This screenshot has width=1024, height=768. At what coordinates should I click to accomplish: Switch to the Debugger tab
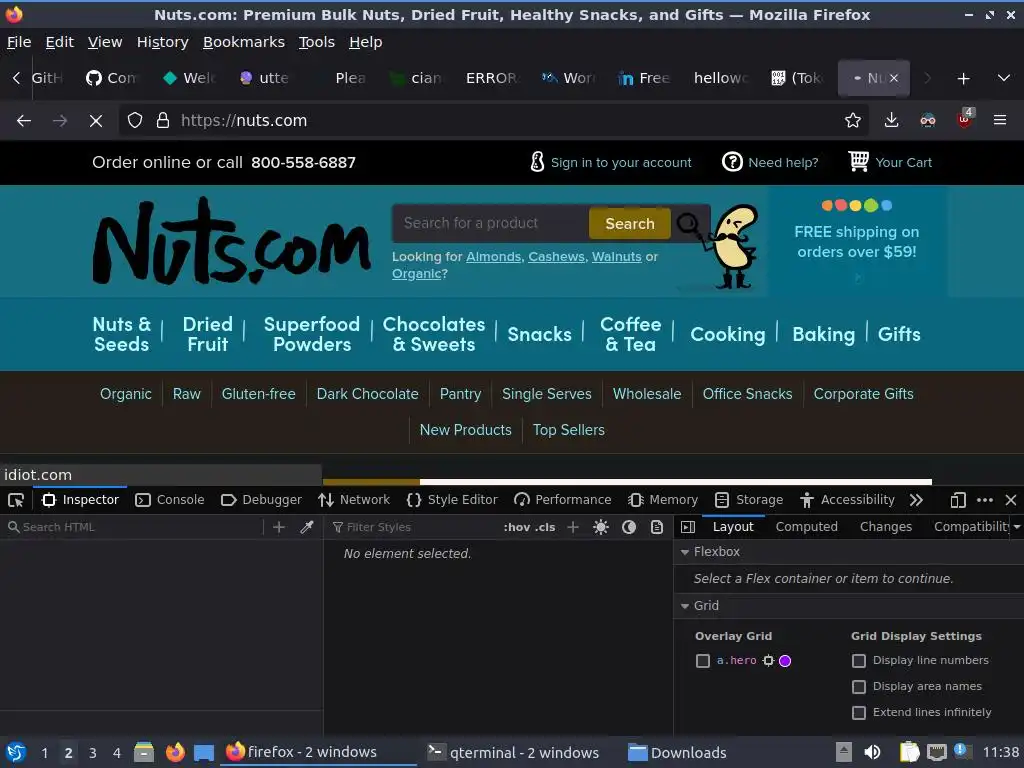(261, 500)
